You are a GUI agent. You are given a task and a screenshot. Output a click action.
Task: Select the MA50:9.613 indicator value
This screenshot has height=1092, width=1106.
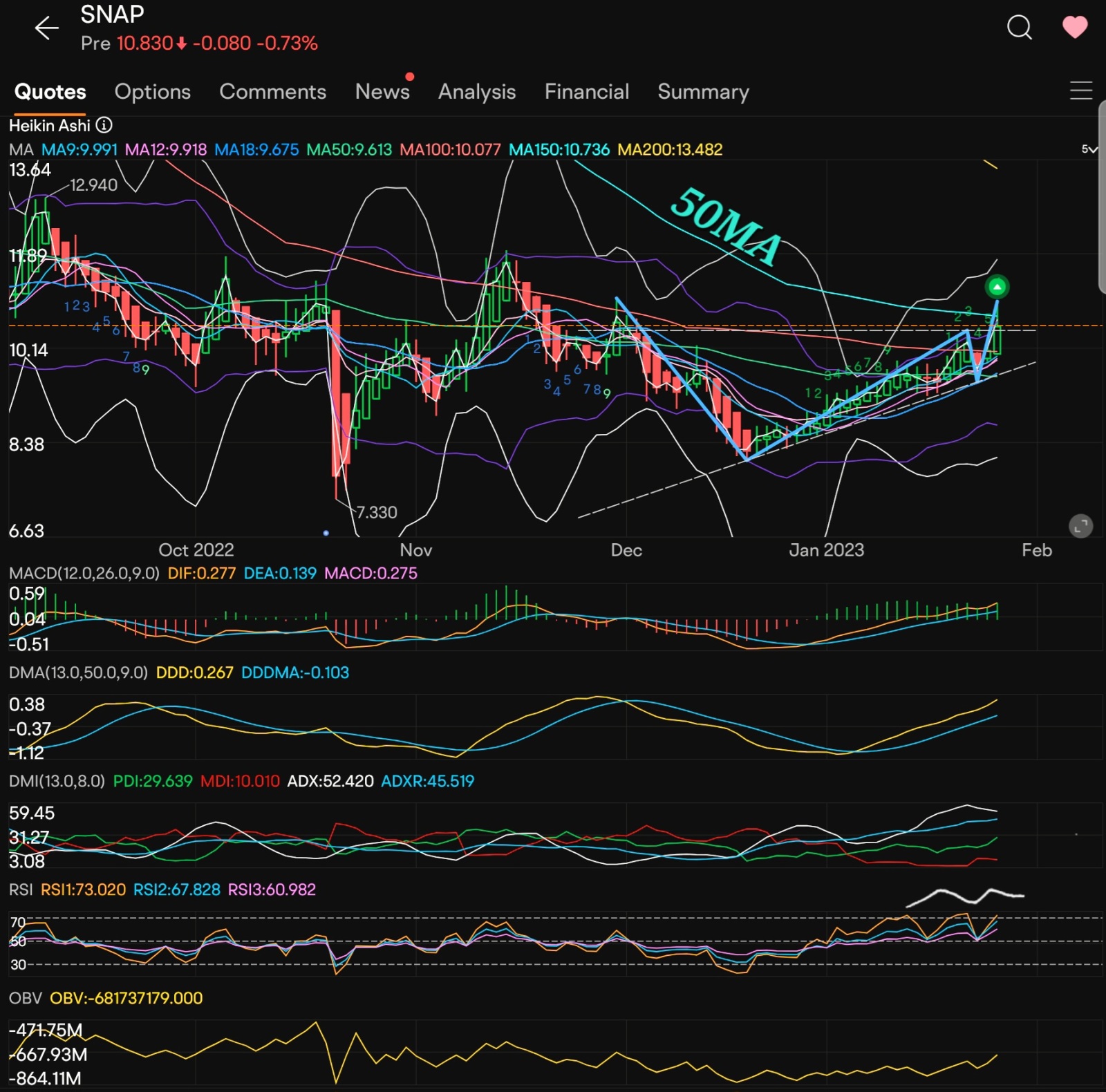click(349, 150)
